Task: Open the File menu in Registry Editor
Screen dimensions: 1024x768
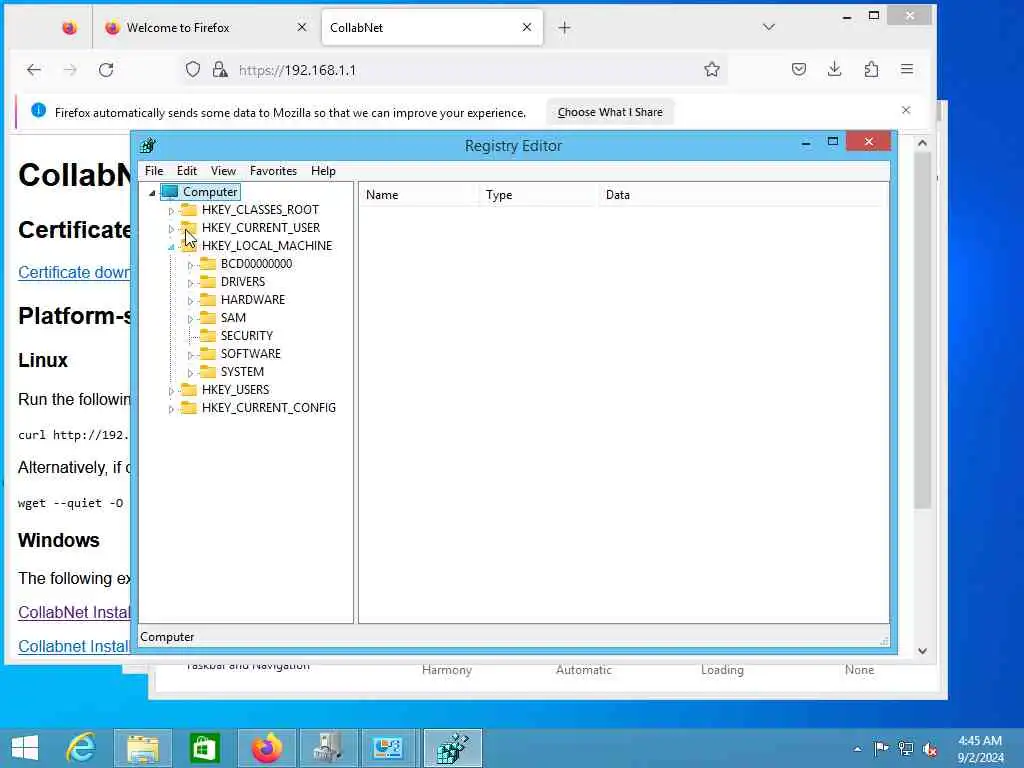Action: click(154, 171)
